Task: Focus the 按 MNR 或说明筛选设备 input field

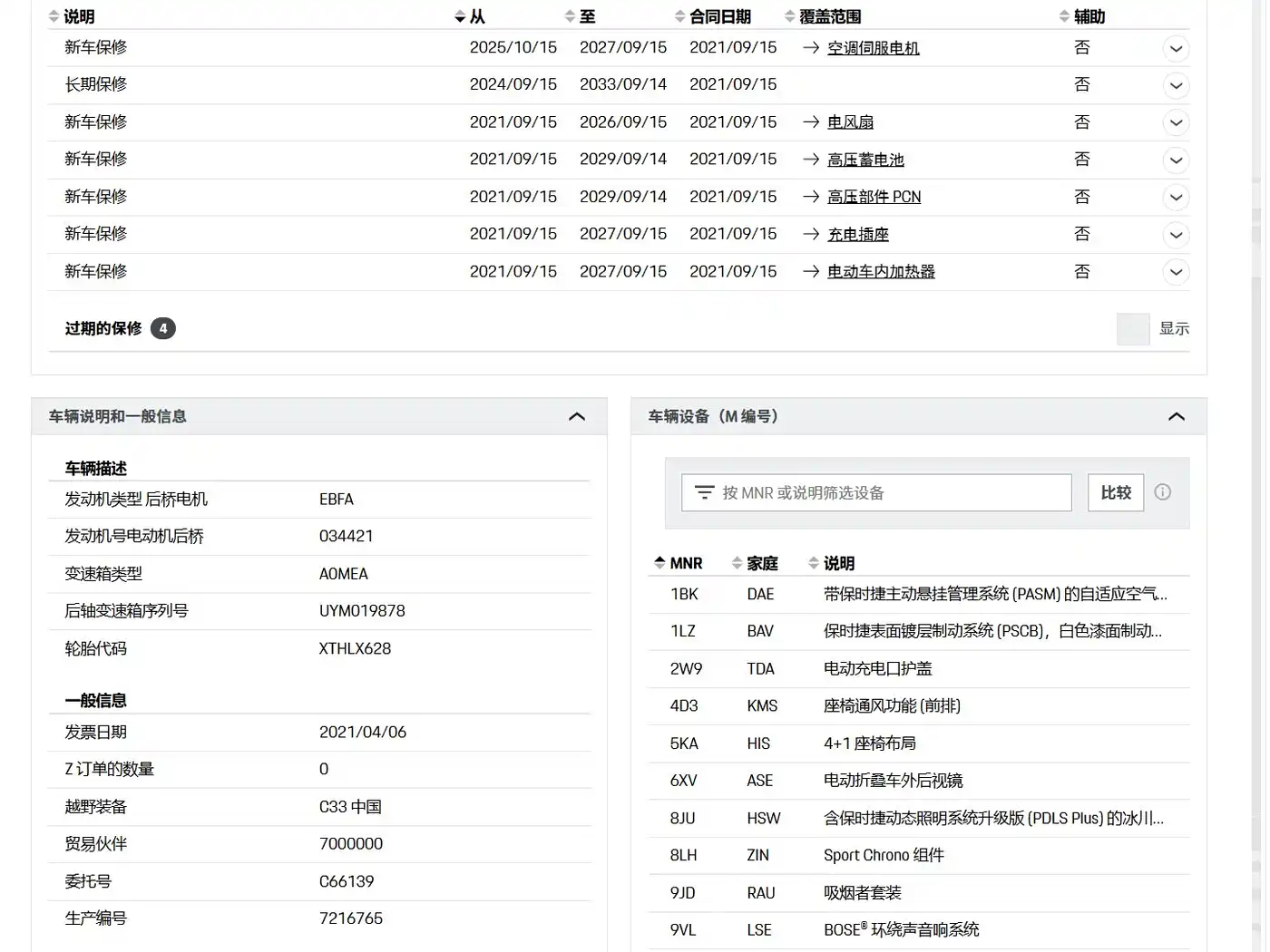Action: pos(876,492)
